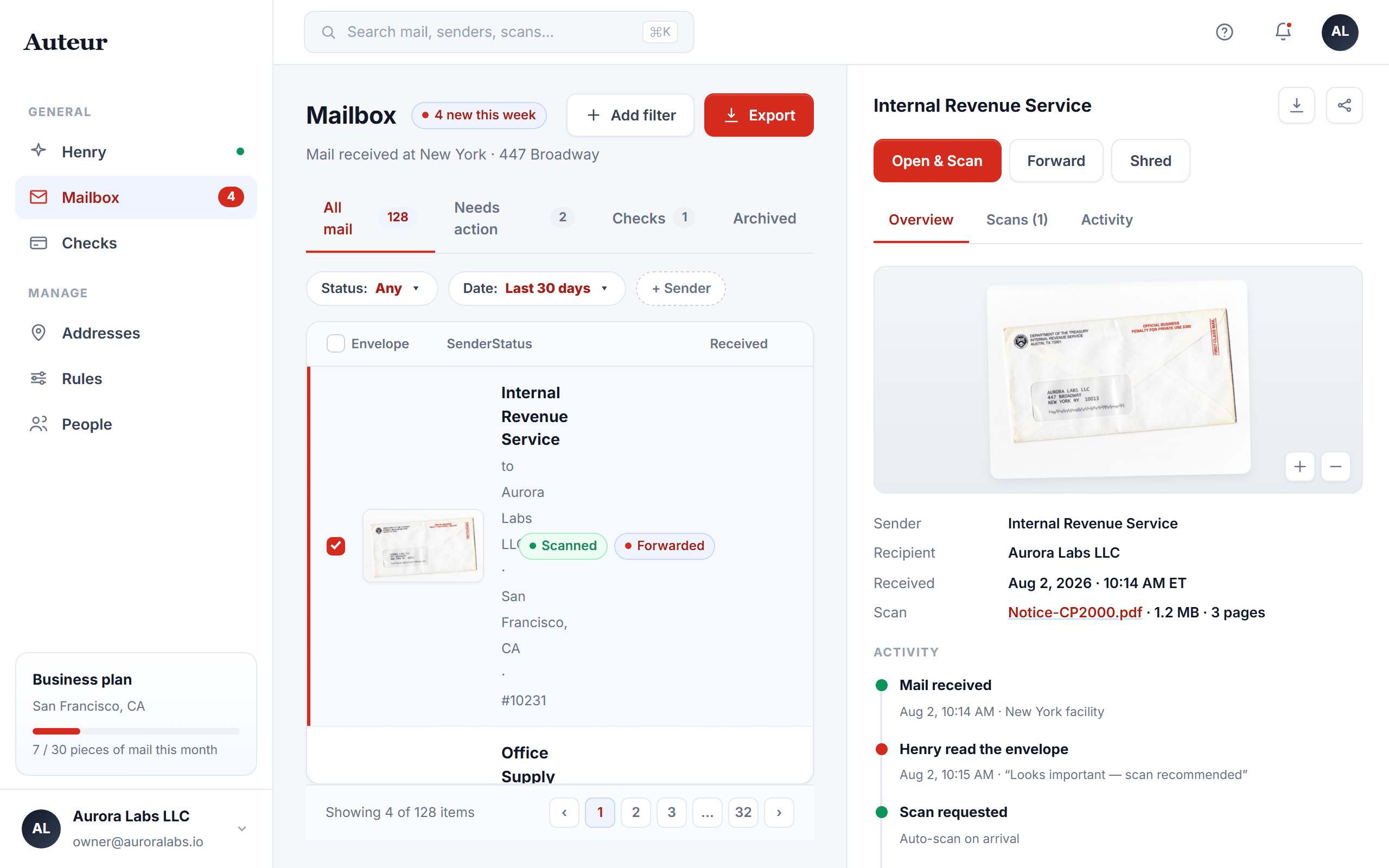Shred this mail item
Viewport: 1389px width, 868px height.
click(1150, 161)
